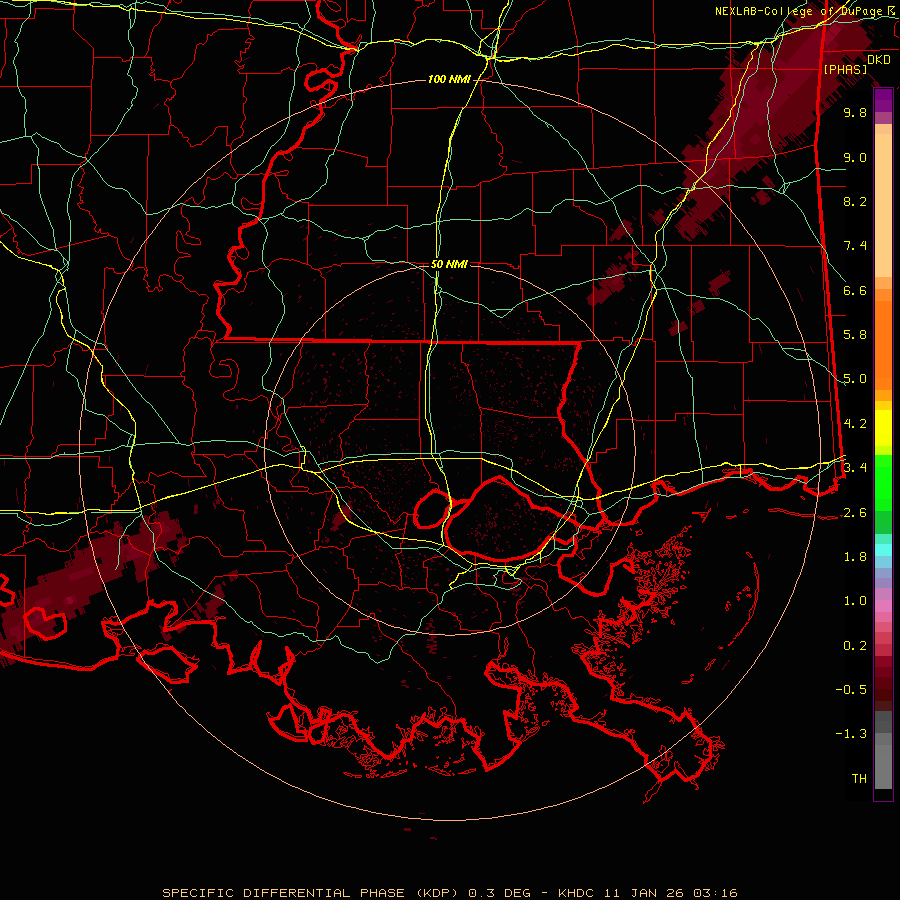The width and height of the screenshot is (900, 900).
Task: Click the 8.2 value on the color scale
Action: (x=855, y=201)
